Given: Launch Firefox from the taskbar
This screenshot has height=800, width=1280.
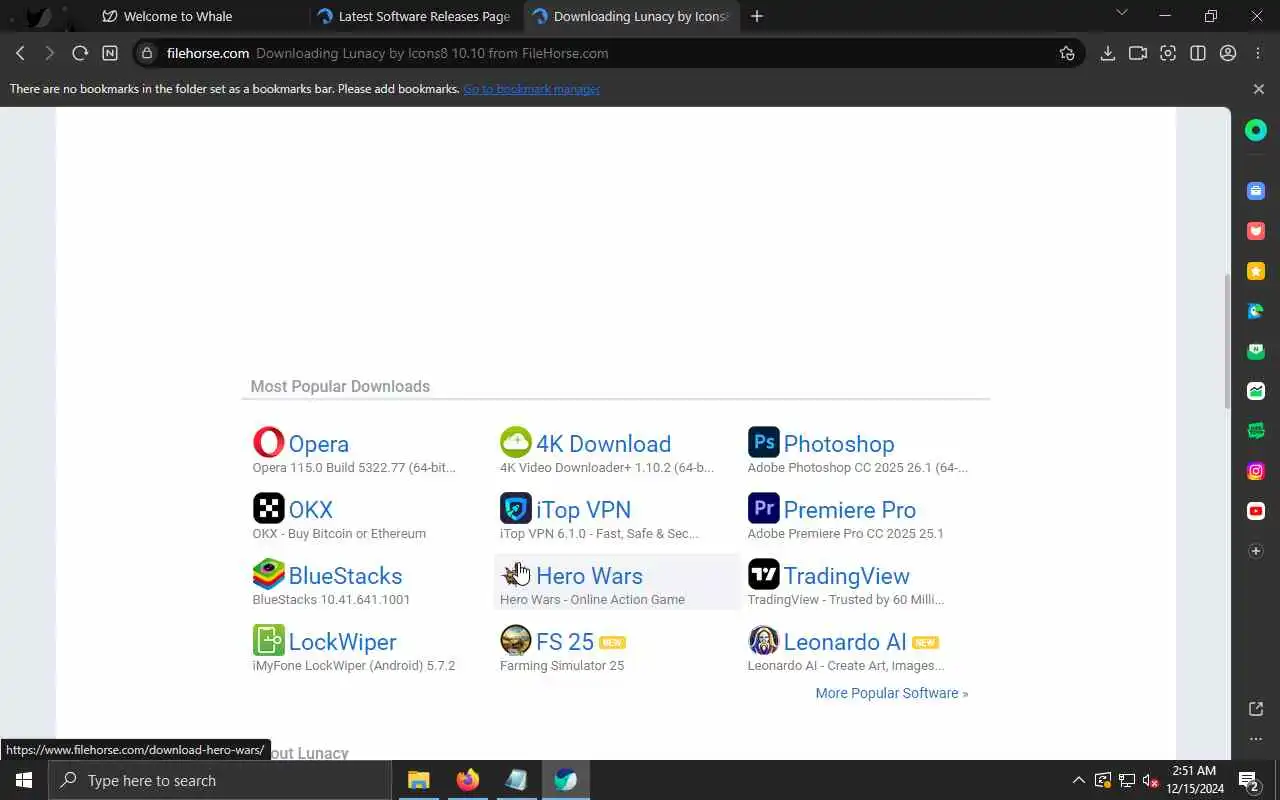Looking at the screenshot, I should (467, 780).
